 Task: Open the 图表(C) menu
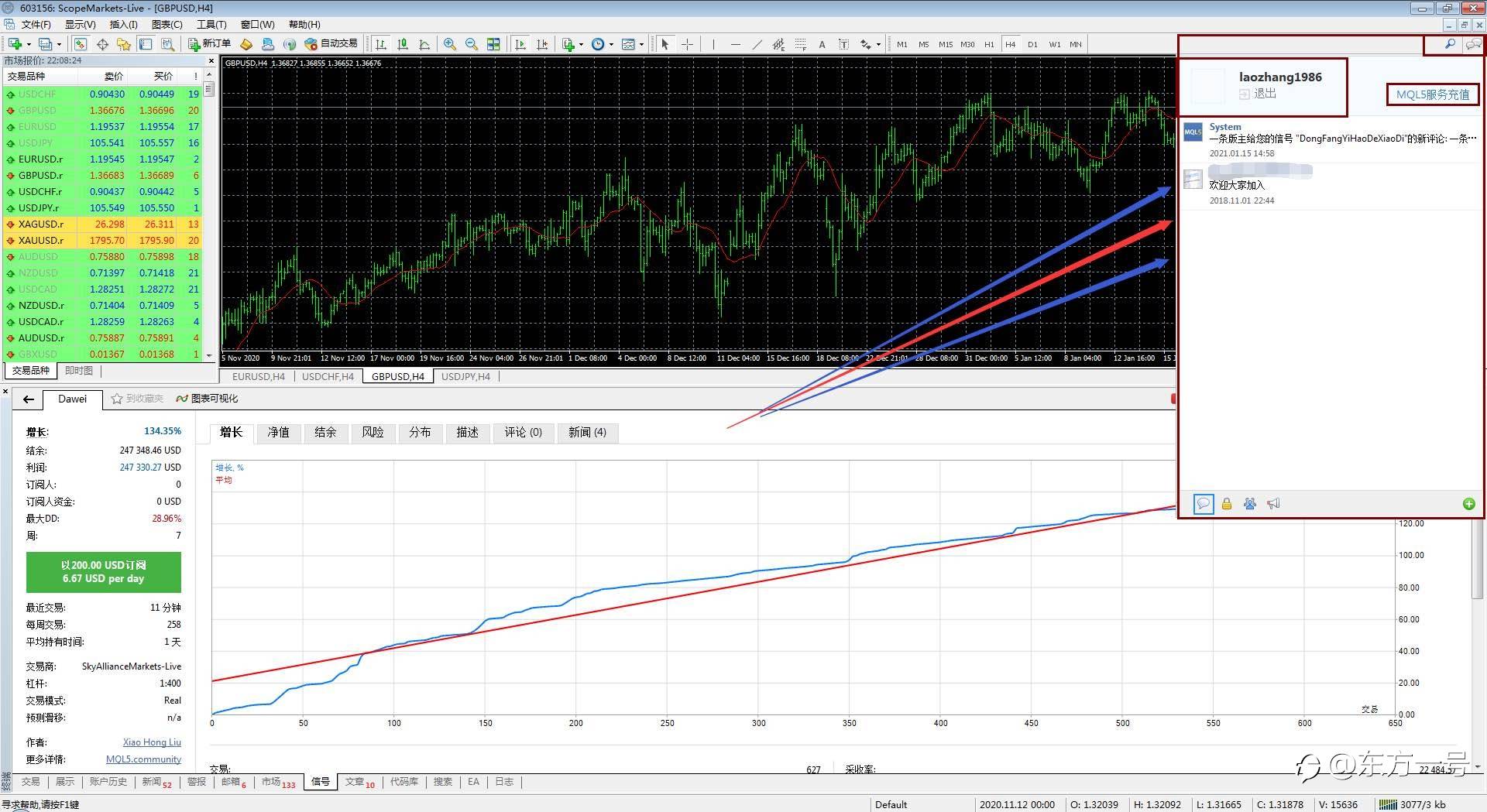click(167, 25)
